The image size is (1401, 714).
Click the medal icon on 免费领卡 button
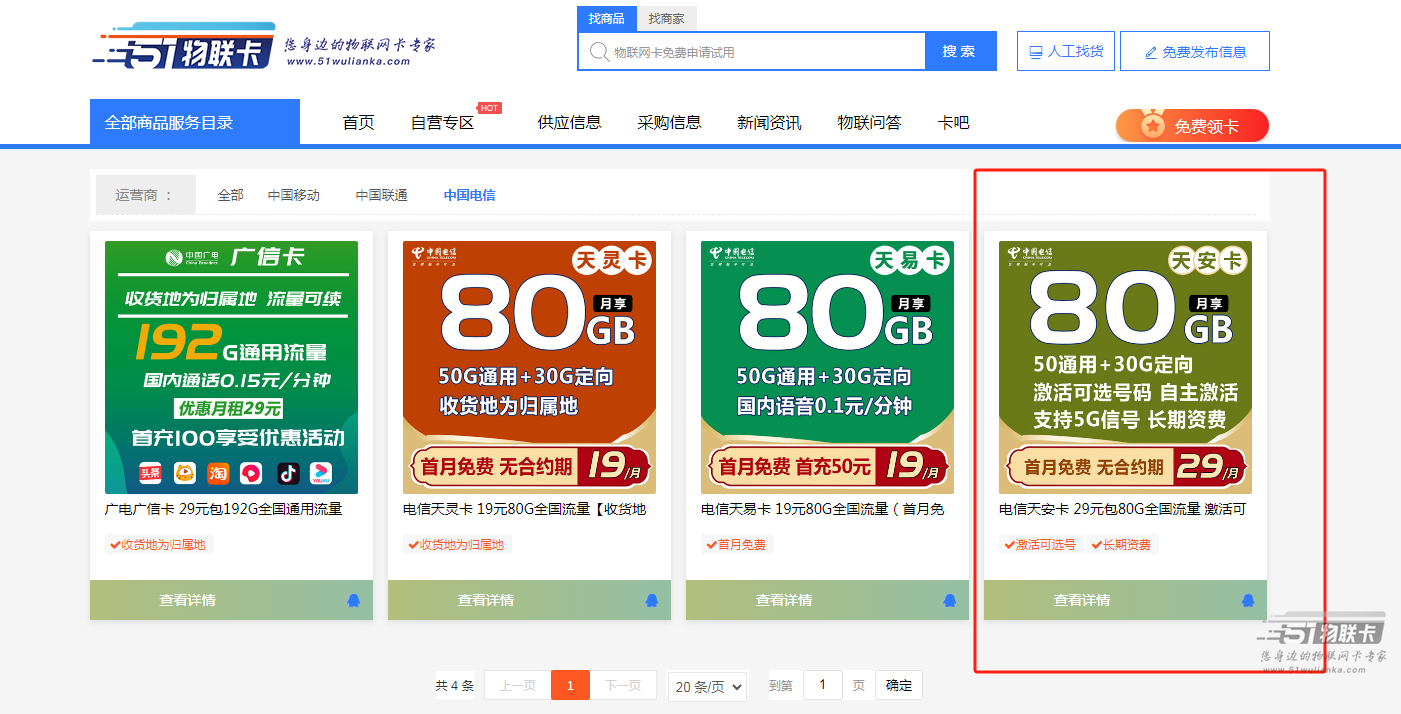point(1153,126)
